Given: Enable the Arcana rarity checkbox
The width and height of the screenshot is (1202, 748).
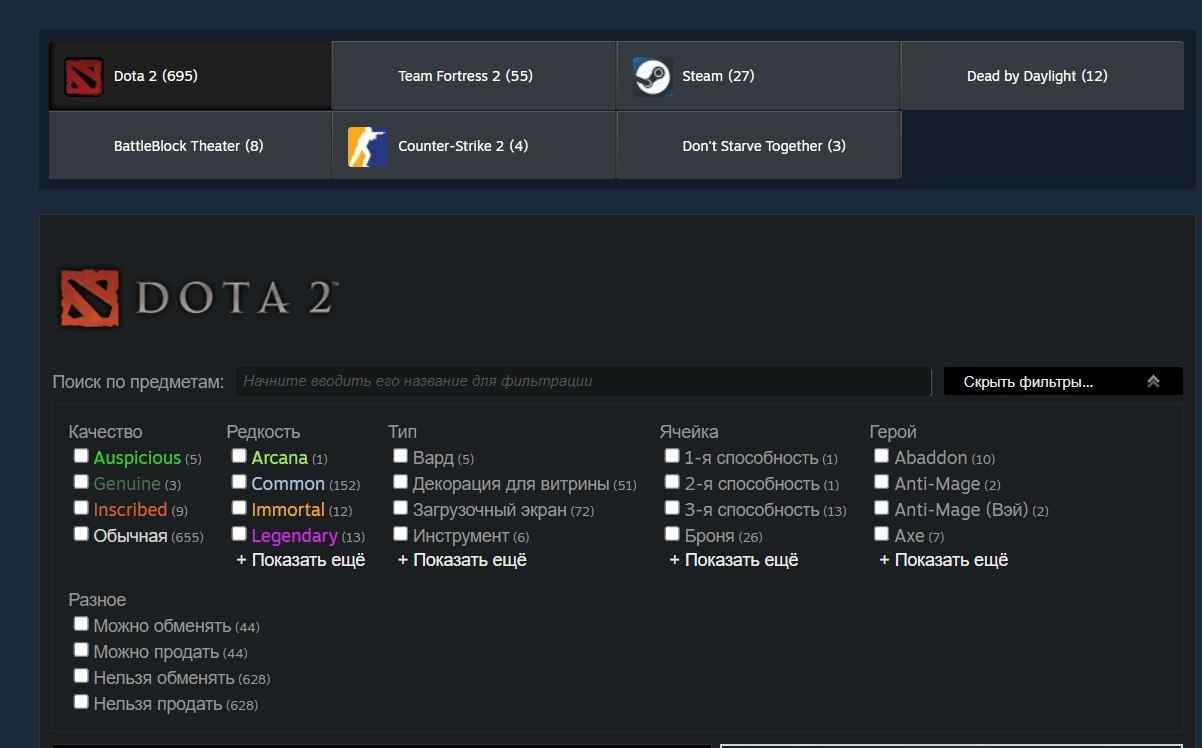Looking at the screenshot, I should point(239,456).
